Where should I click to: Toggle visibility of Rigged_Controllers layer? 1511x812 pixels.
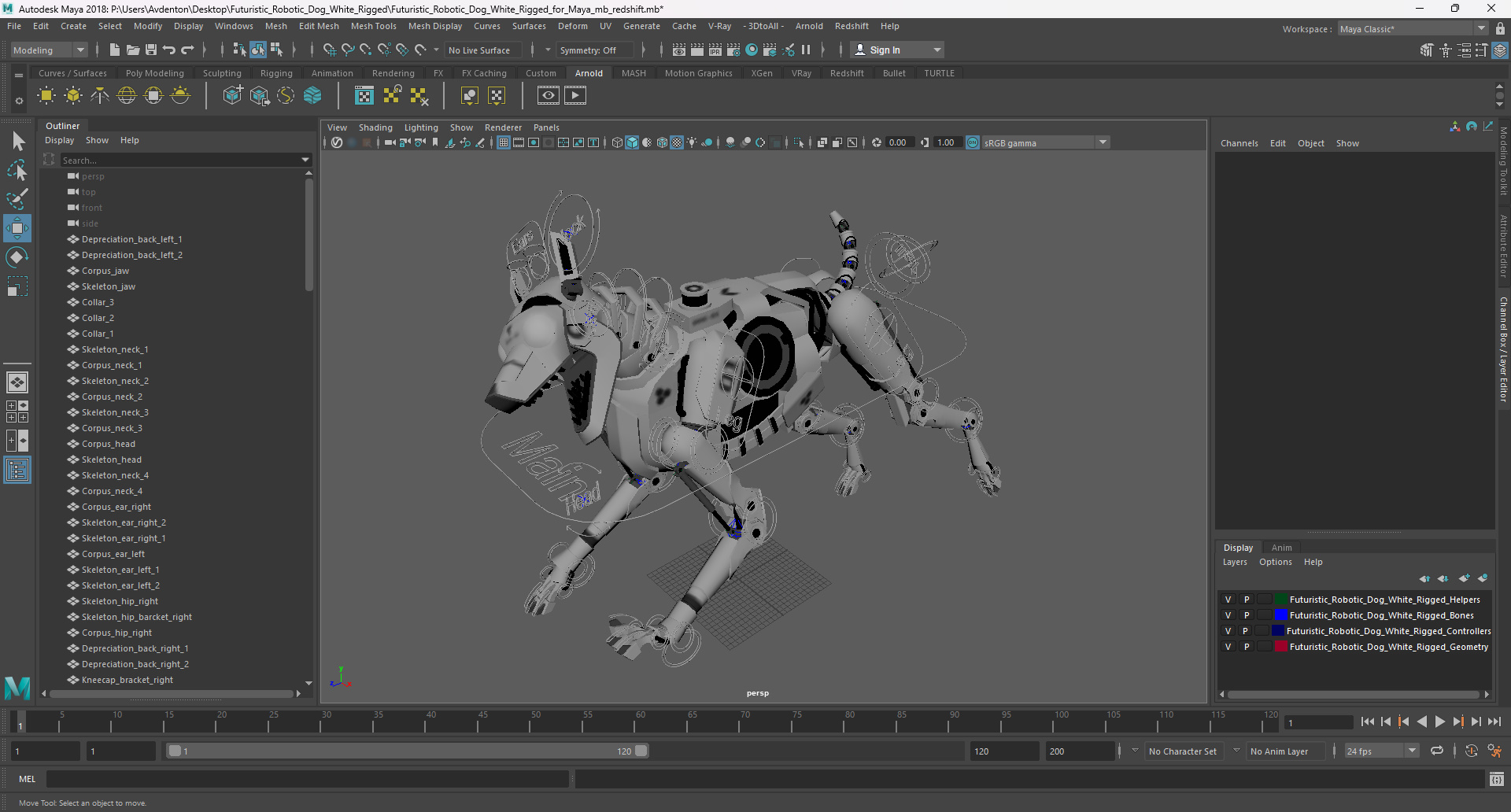click(x=1228, y=631)
